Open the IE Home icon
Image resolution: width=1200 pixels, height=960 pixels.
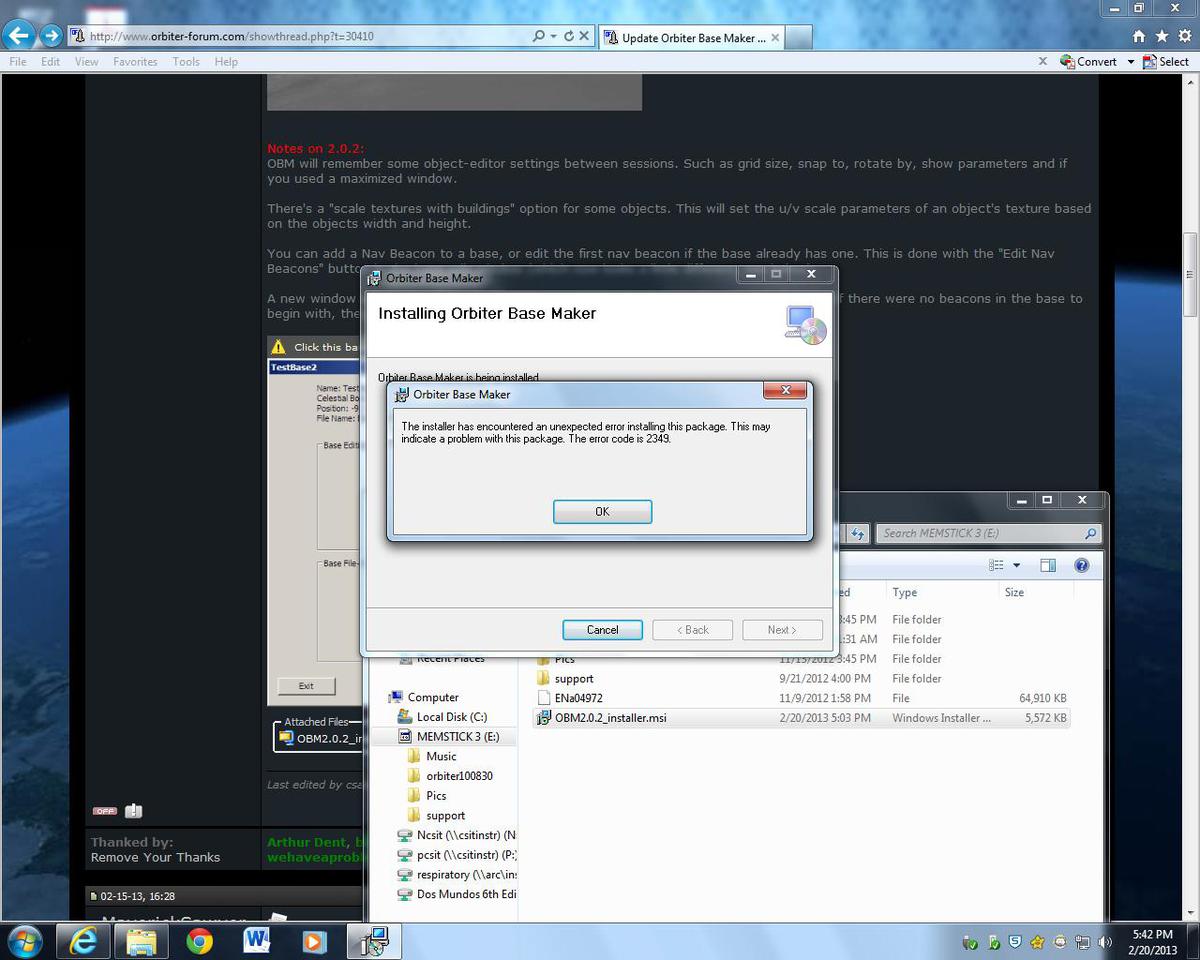[1139, 36]
